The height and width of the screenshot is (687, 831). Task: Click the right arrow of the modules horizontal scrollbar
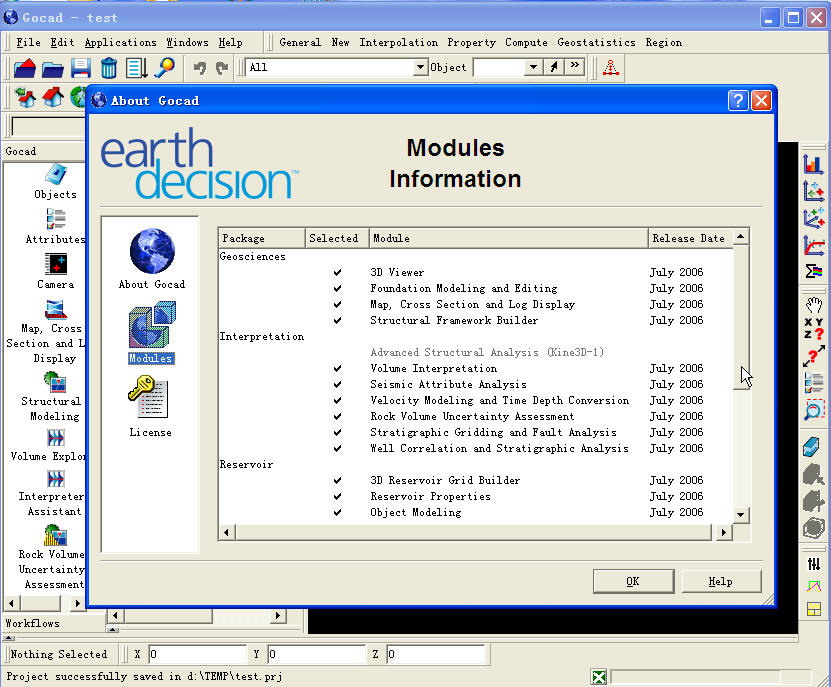click(723, 533)
